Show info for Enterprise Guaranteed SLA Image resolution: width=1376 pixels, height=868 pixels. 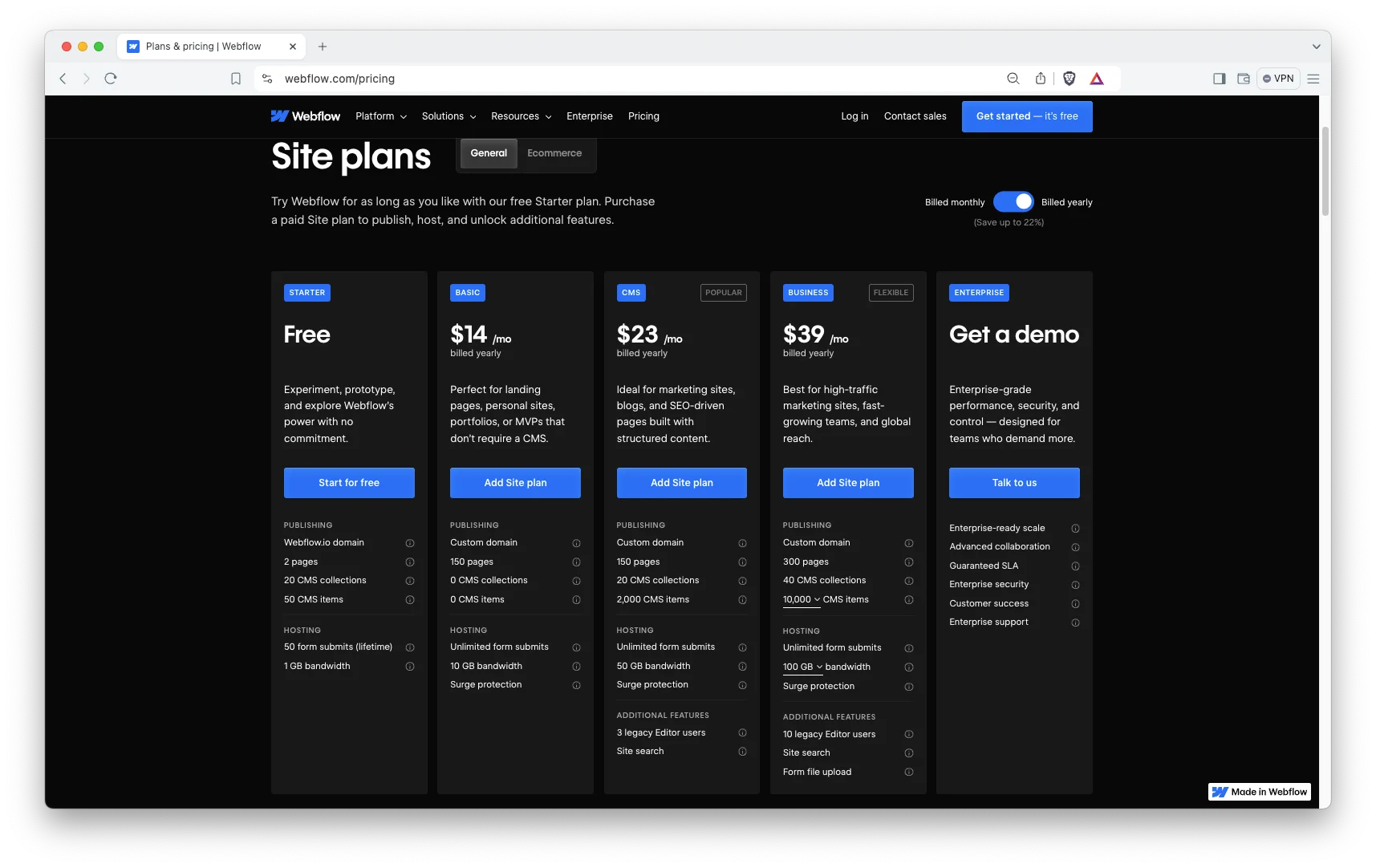pyautogui.click(x=1075, y=566)
